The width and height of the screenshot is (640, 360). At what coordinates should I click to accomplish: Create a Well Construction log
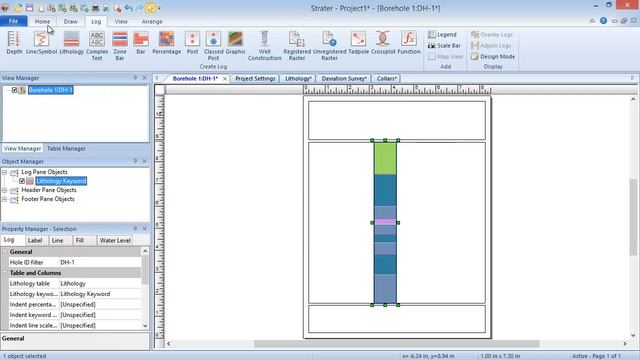coord(264,46)
